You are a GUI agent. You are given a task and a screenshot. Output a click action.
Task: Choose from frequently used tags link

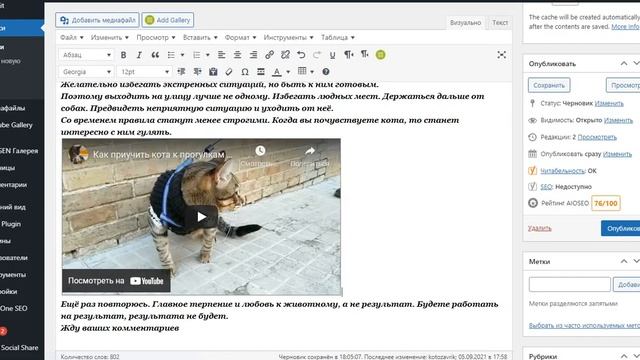click(x=584, y=325)
